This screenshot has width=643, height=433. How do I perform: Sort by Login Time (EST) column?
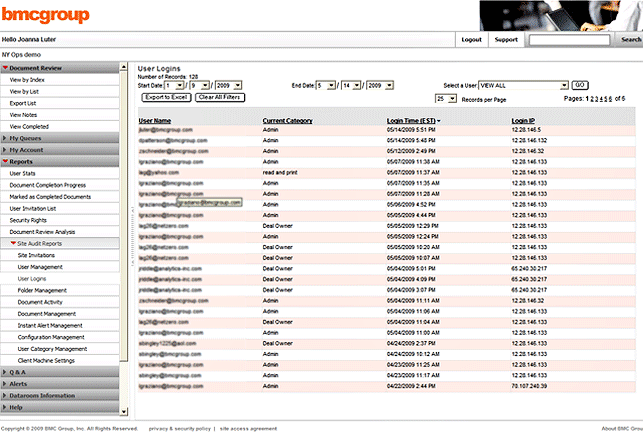tap(411, 121)
